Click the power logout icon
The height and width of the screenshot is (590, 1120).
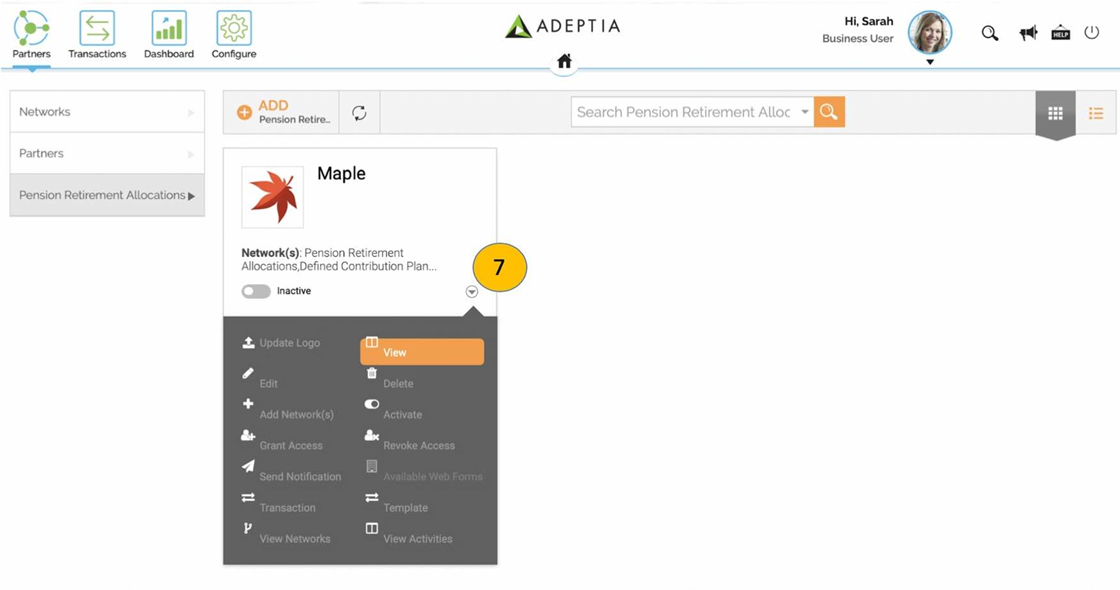click(x=1091, y=32)
